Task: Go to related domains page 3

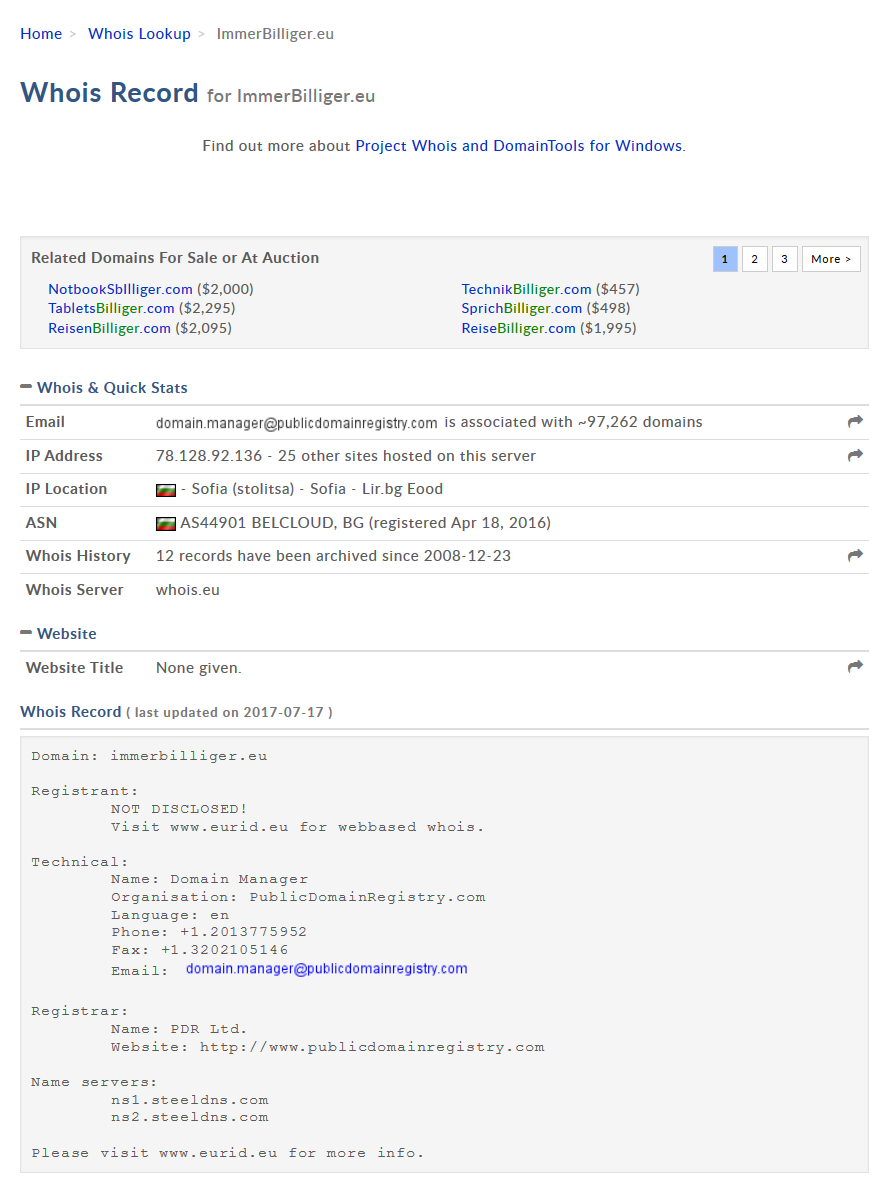Action: [784, 259]
